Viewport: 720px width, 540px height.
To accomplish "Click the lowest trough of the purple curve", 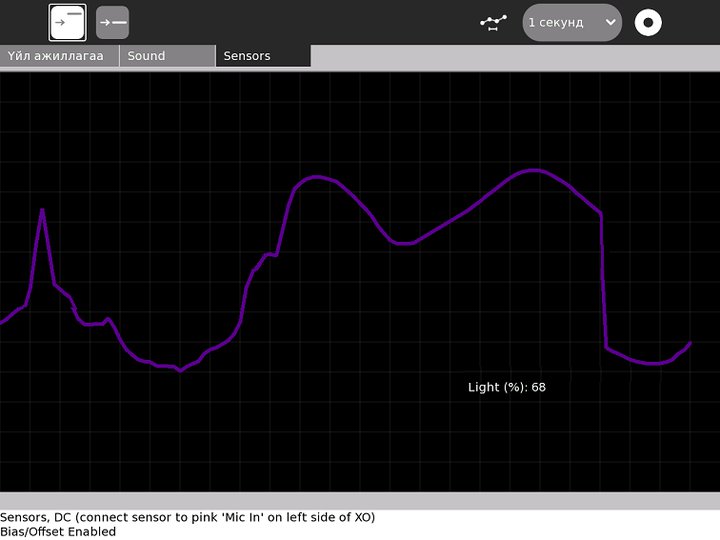I will (x=180, y=370).
